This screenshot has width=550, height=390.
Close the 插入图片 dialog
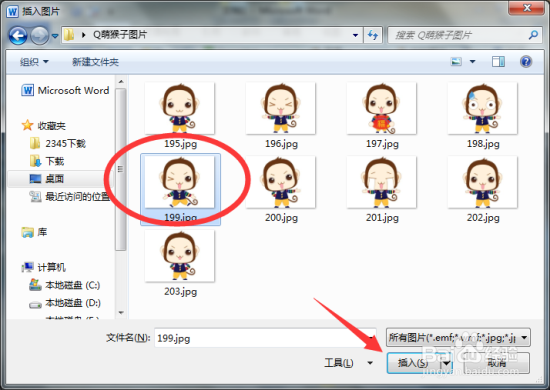527,8
